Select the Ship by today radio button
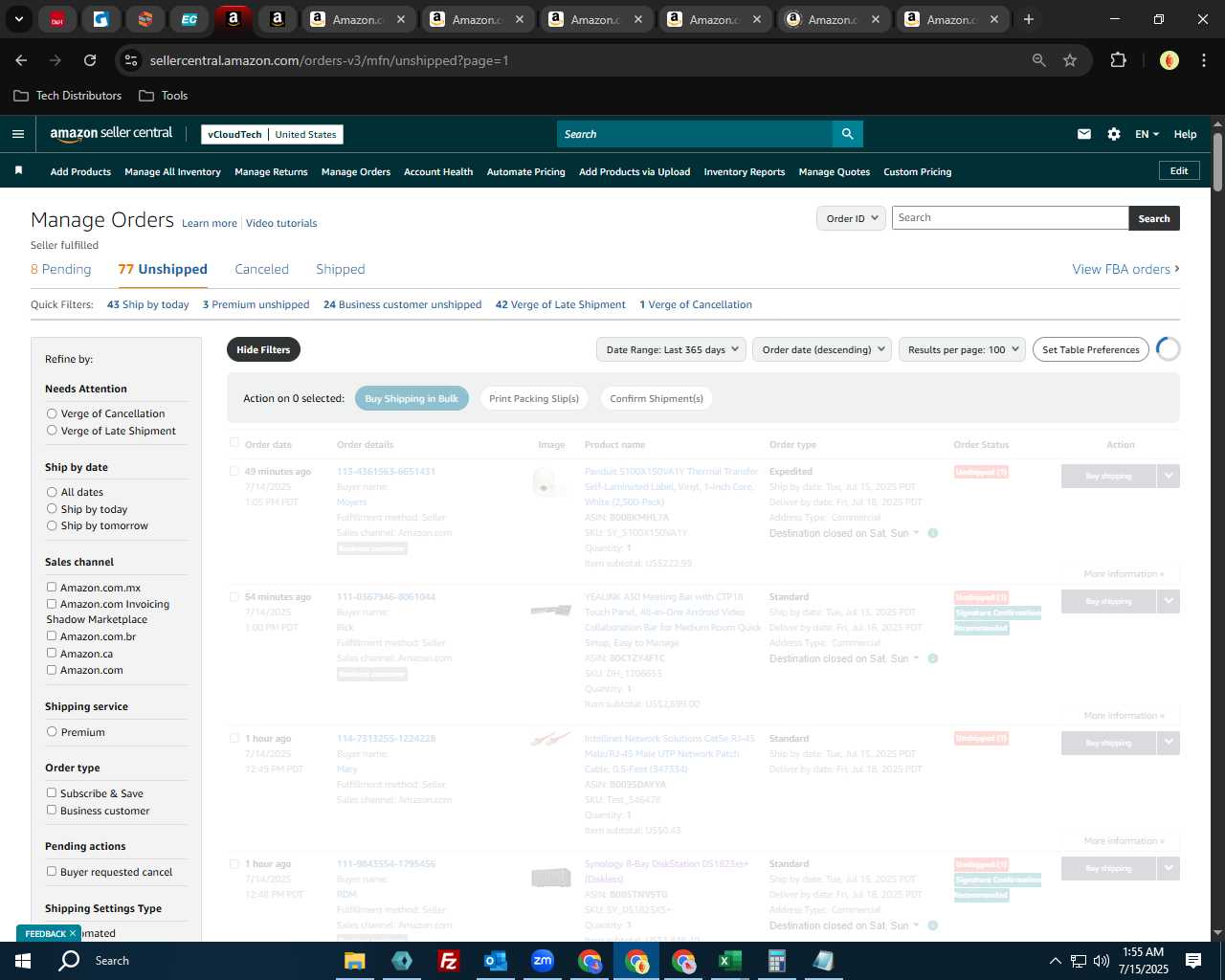 (52, 509)
